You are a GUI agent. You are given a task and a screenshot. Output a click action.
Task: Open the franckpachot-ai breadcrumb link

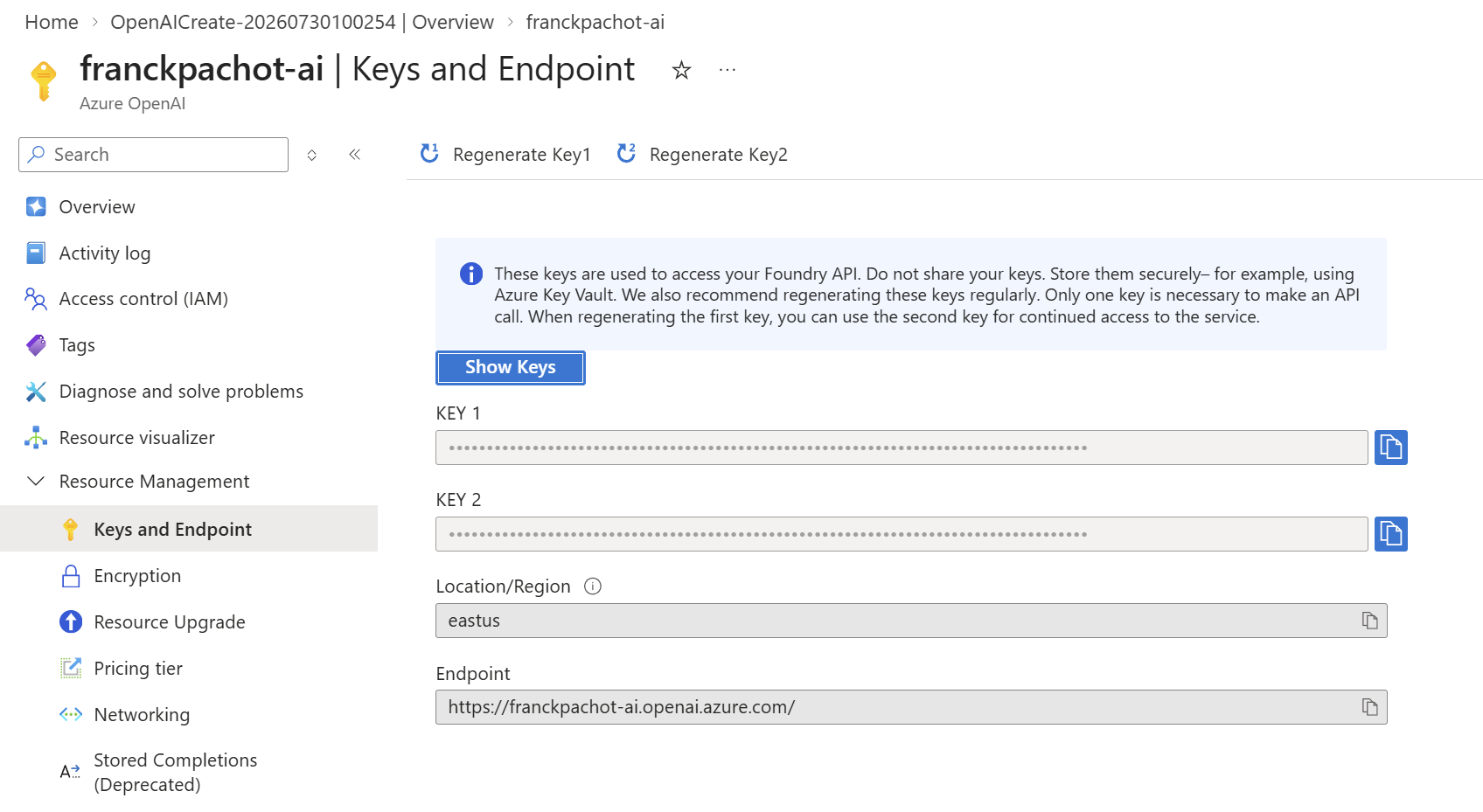pos(595,23)
